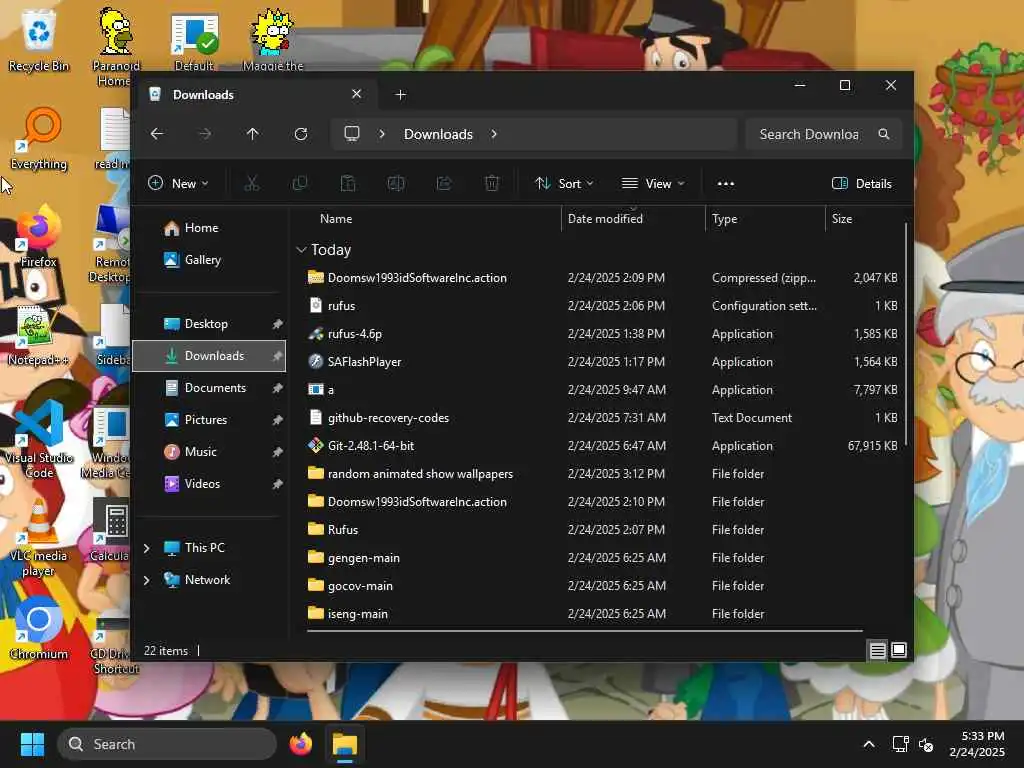Image resolution: width=1024 pixels, height=768 pixels.
Task: Unpin Music from Quick access
Action: (278, 452)
